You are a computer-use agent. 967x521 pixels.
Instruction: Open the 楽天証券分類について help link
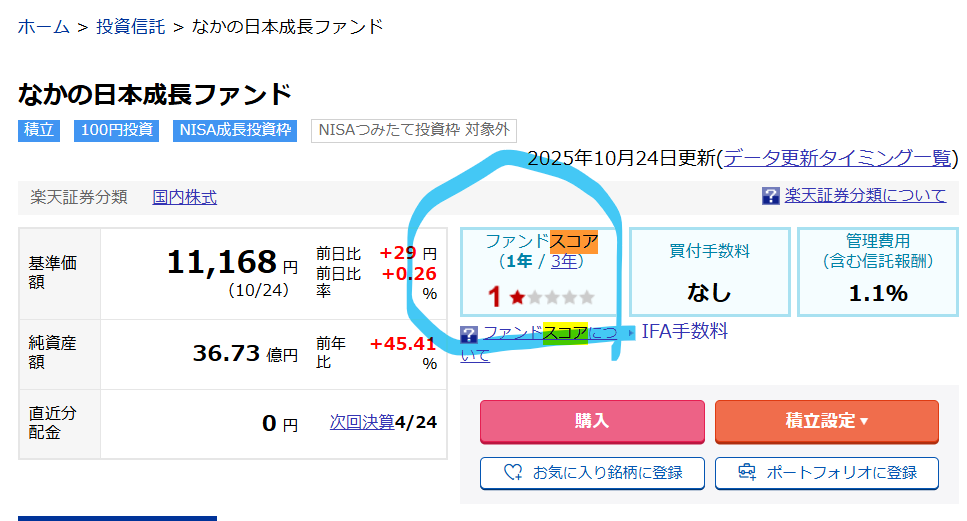[865, 195]
